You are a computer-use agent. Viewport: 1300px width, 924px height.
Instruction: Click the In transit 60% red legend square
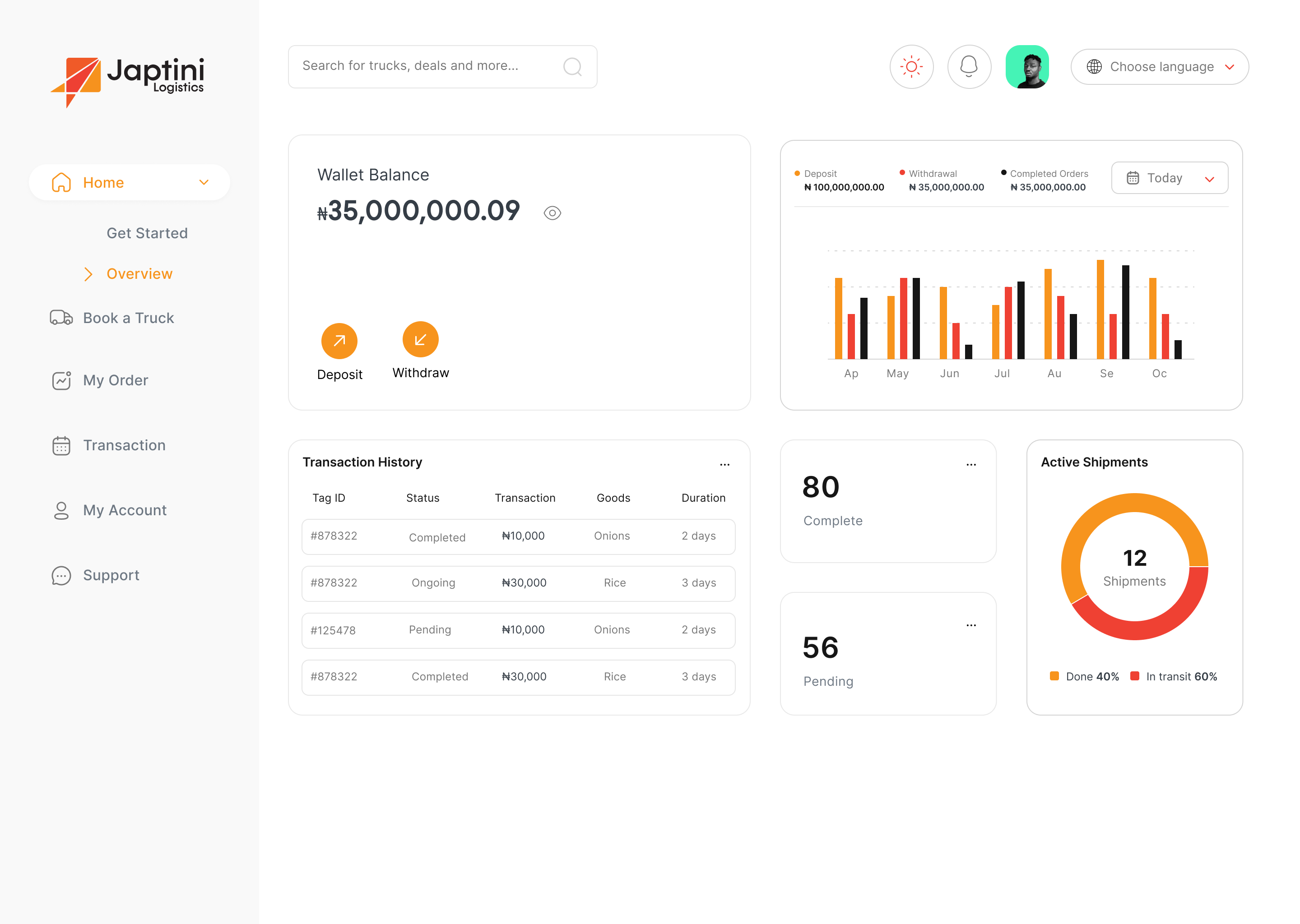coord(1134,676)
